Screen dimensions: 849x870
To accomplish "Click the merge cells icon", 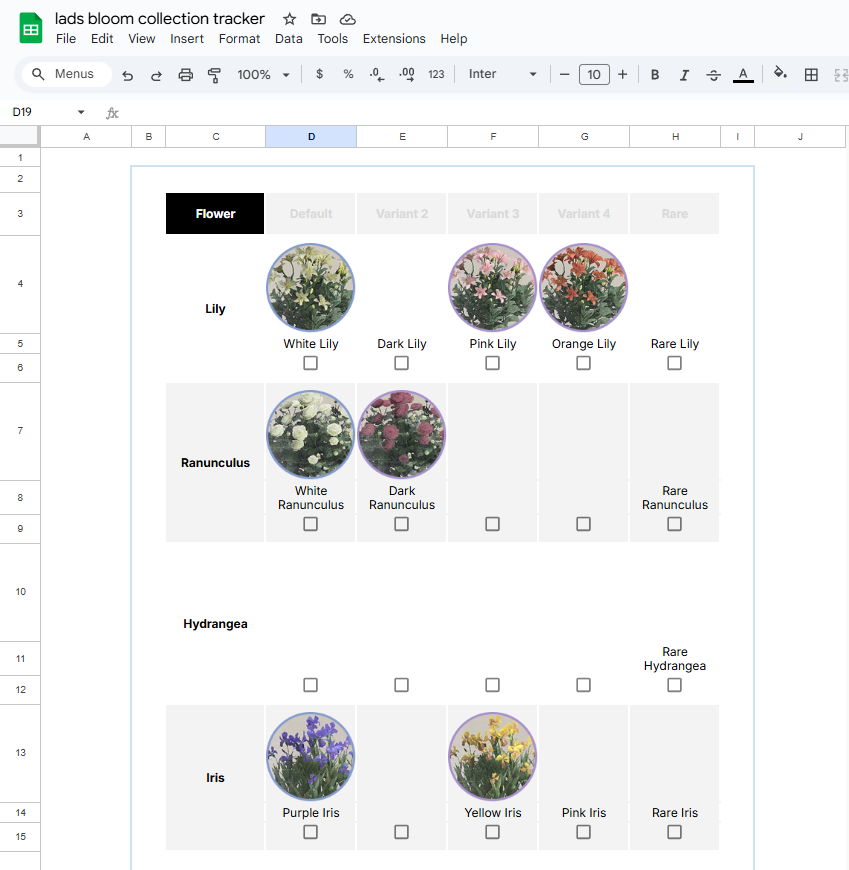I will 841,74.
